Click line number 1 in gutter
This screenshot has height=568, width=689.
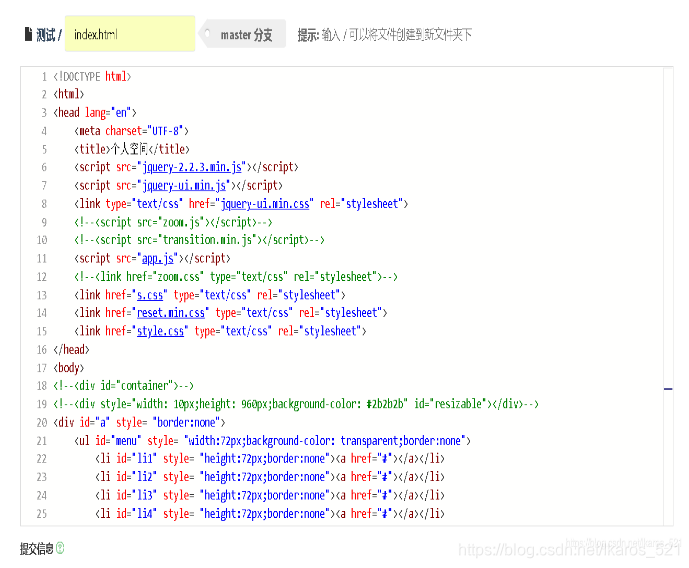(44, 77)
